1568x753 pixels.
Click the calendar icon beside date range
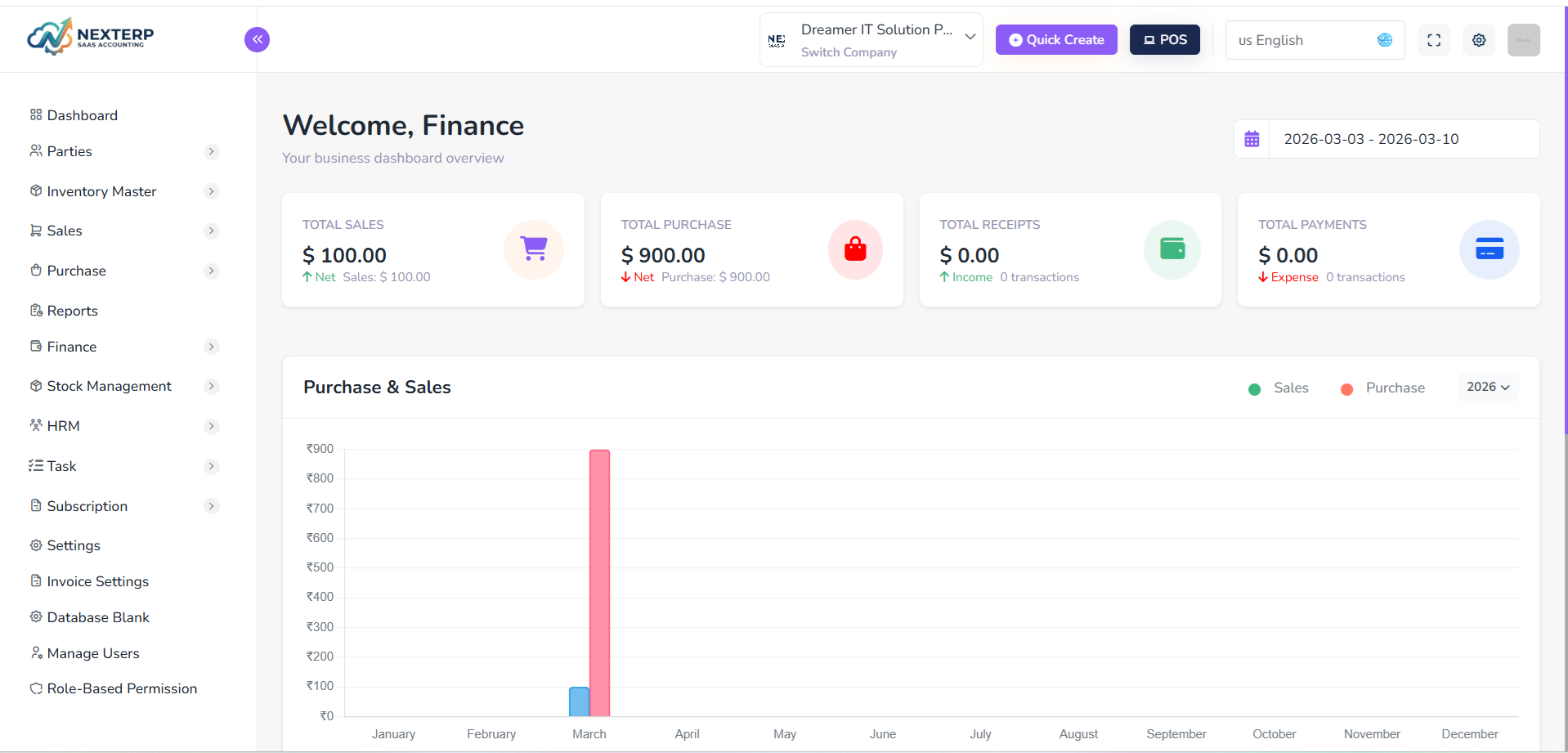1252,139
